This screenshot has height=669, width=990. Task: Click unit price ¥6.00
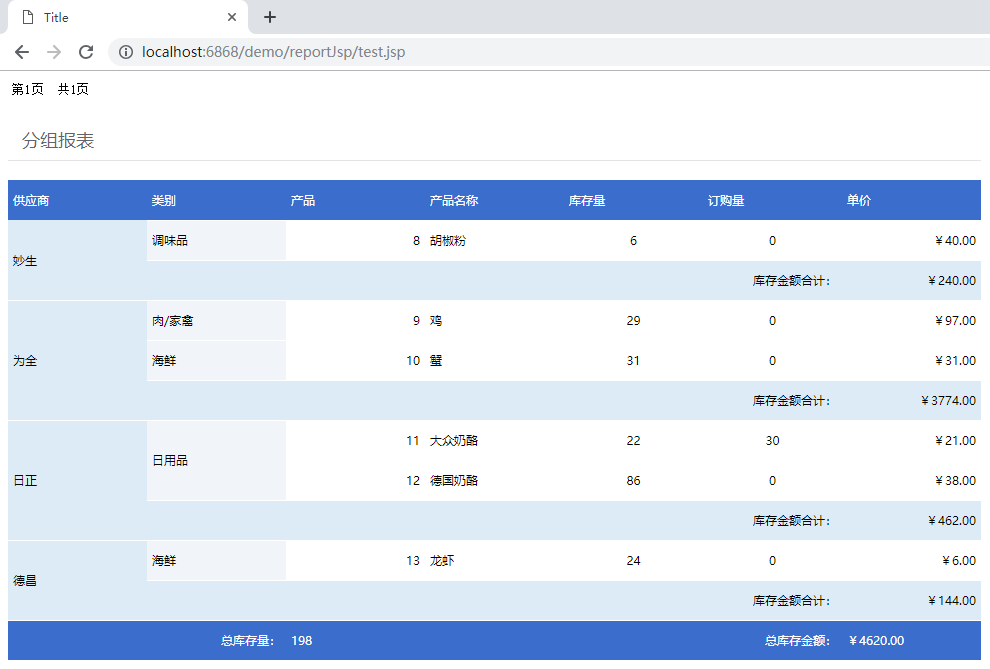click(x=958, y=560)
